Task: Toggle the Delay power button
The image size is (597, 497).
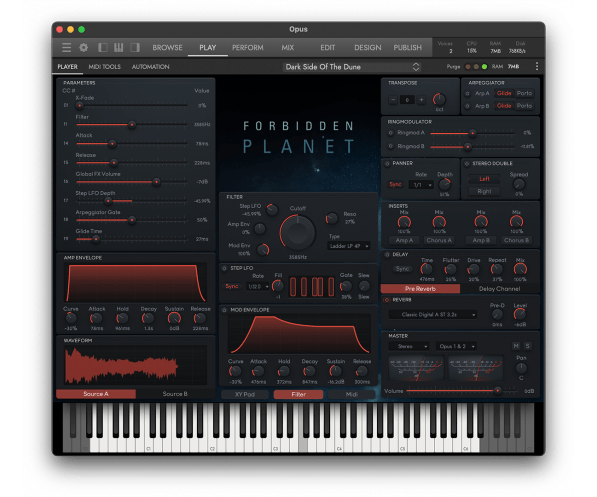Action: (x=387, y=255)
